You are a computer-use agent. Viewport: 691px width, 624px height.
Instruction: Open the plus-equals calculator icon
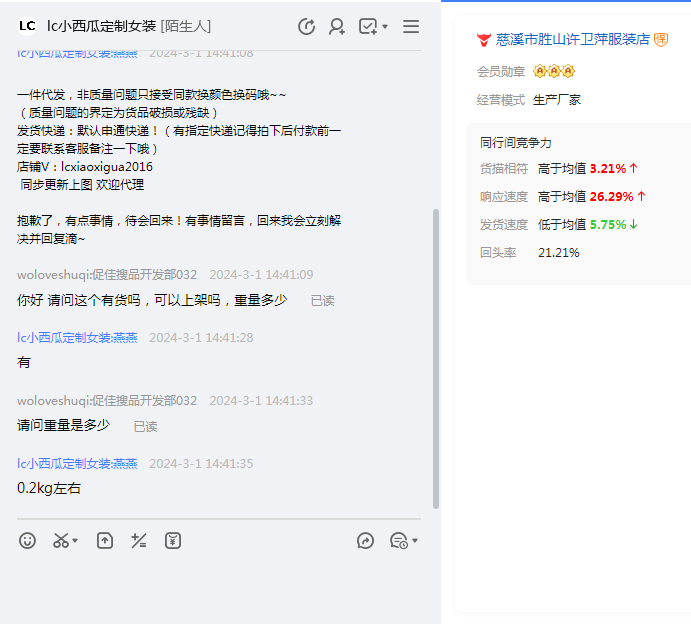[x=139, y=541]
